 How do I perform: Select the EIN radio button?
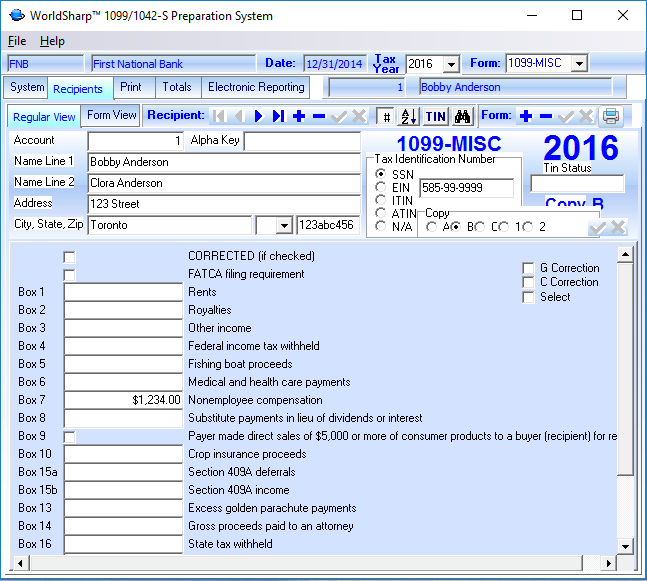pos(380,187)
